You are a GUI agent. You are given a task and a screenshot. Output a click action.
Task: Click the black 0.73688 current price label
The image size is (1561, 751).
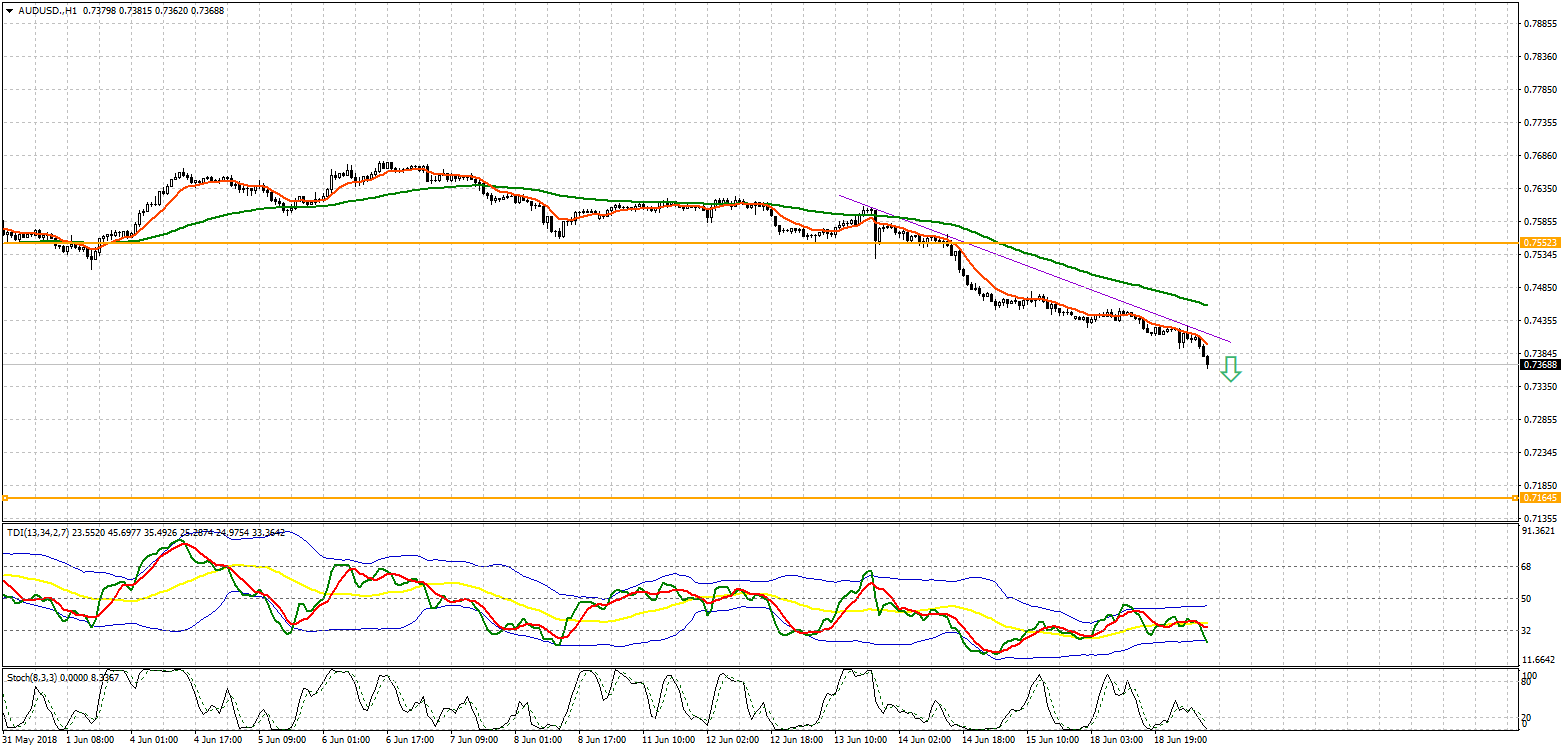coord(1539,365)
